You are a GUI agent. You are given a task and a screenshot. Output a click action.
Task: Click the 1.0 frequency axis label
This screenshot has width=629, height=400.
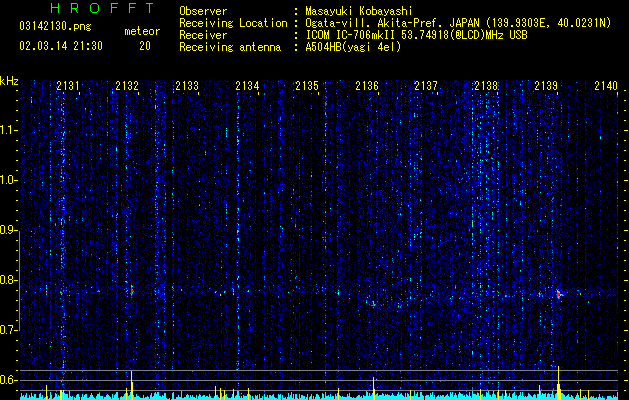pos(8,180)
